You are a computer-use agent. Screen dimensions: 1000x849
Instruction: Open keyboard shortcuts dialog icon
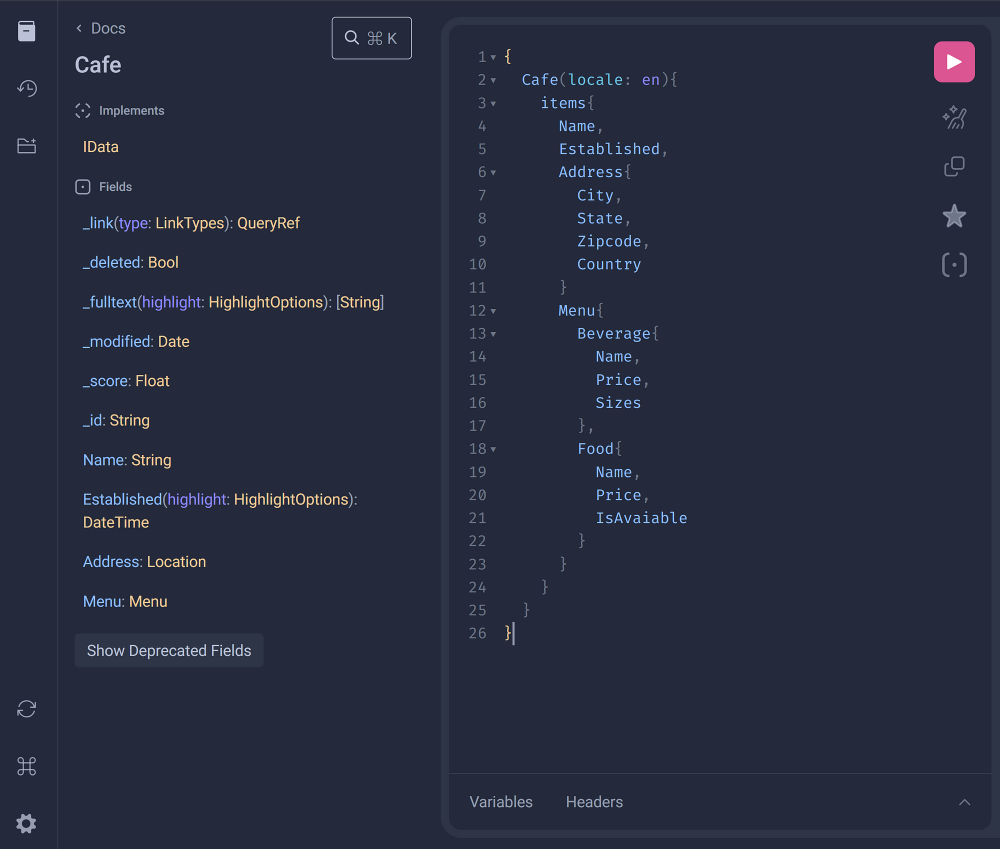coord(27,766)
